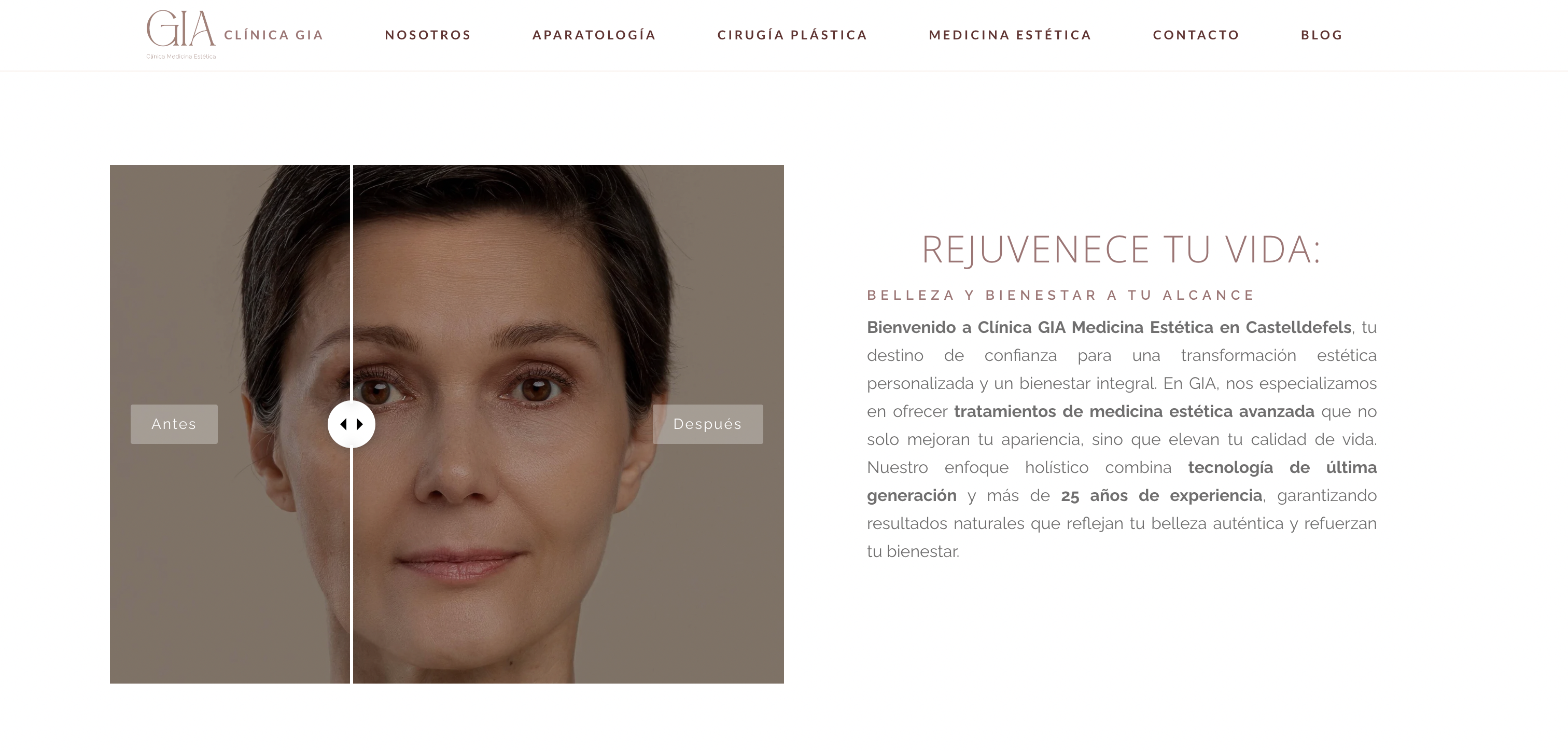Open the CLÍNICA GIA home link
The width and height of the screenshot is (1568, 751).
(273, 35)
